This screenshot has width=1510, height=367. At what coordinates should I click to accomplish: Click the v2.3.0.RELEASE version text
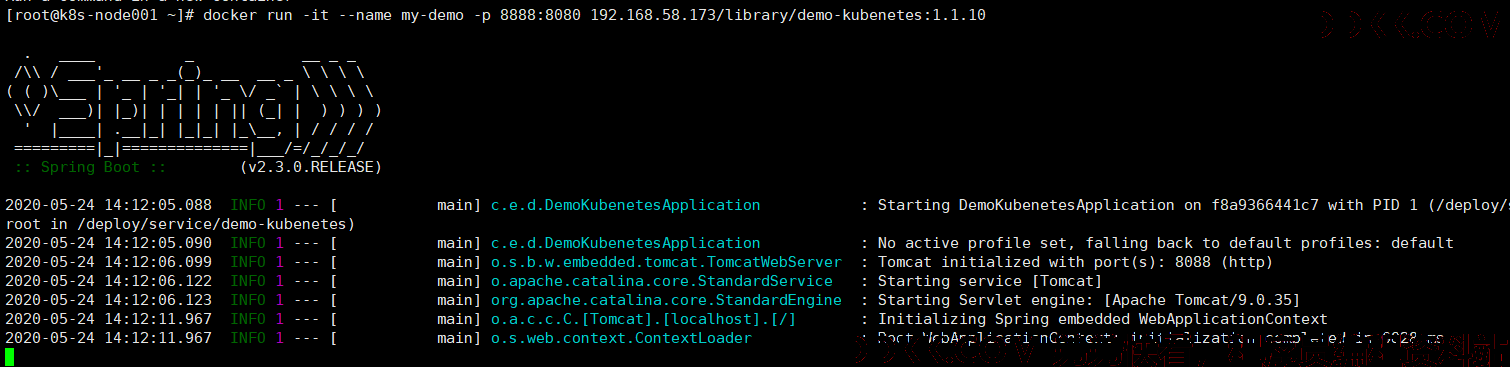click(311, 166)
